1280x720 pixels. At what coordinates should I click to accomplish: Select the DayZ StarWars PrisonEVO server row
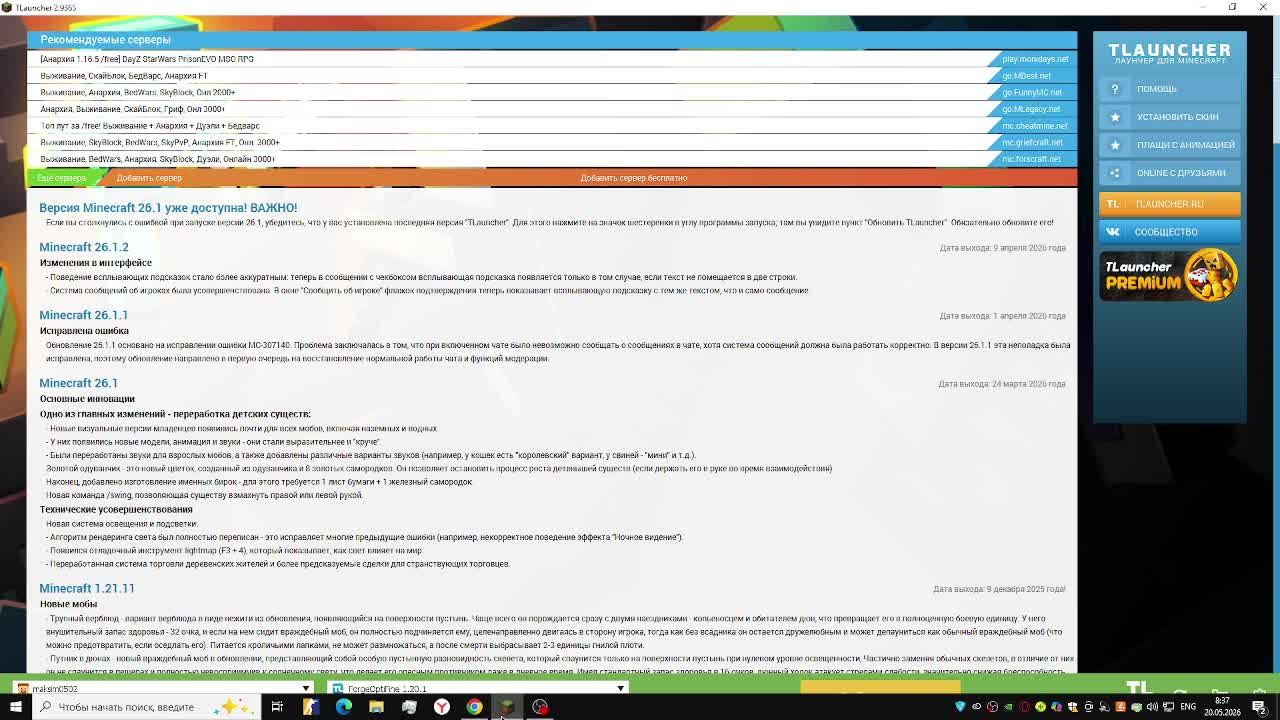(x=552, y=59)
